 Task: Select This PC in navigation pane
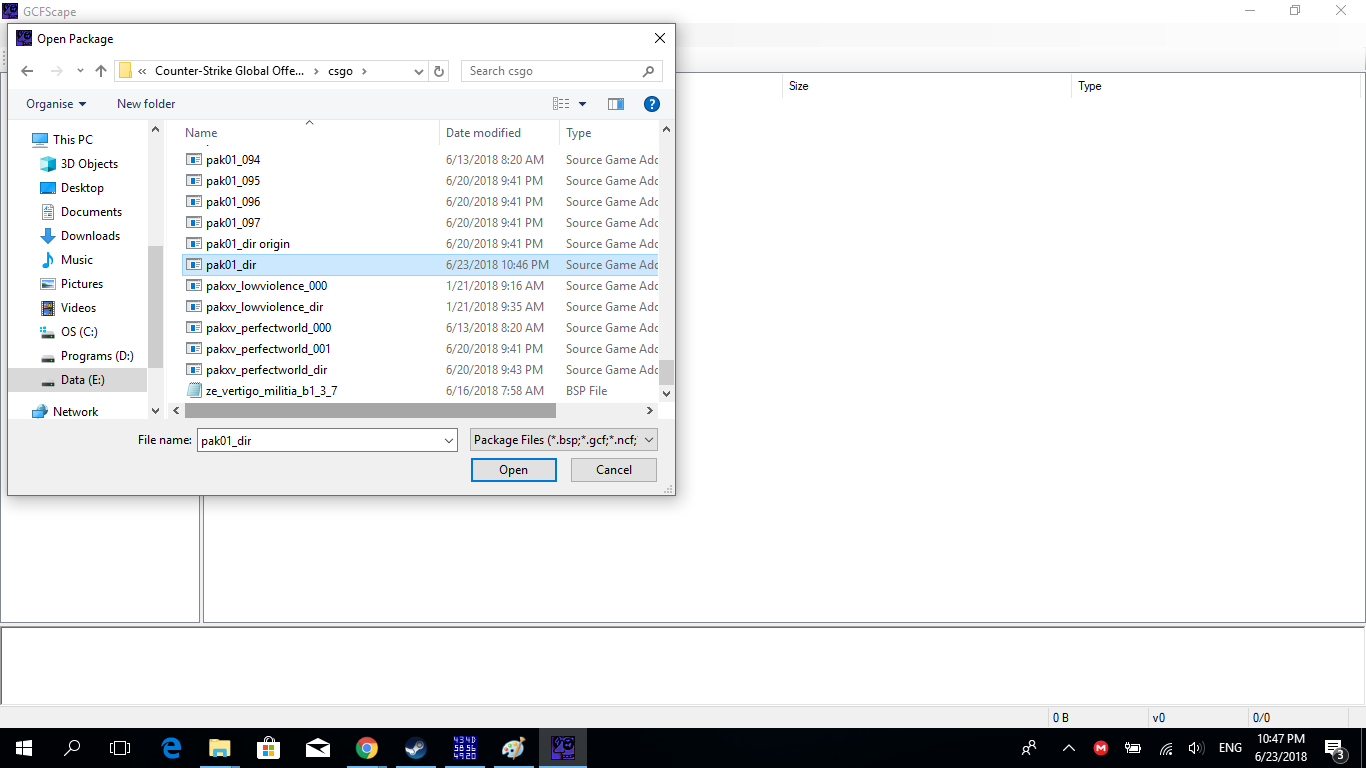pos(73,140)
